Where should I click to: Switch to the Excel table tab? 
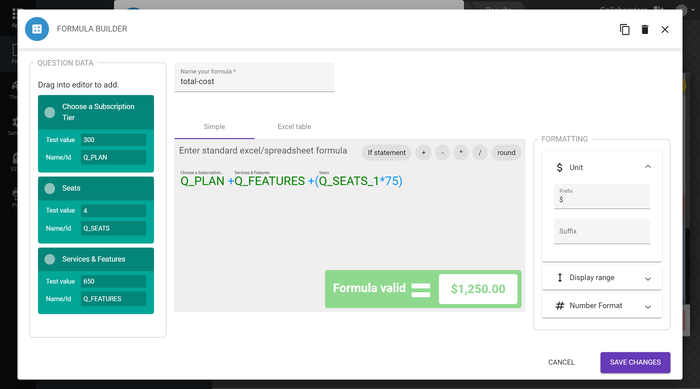click(294, 127)
